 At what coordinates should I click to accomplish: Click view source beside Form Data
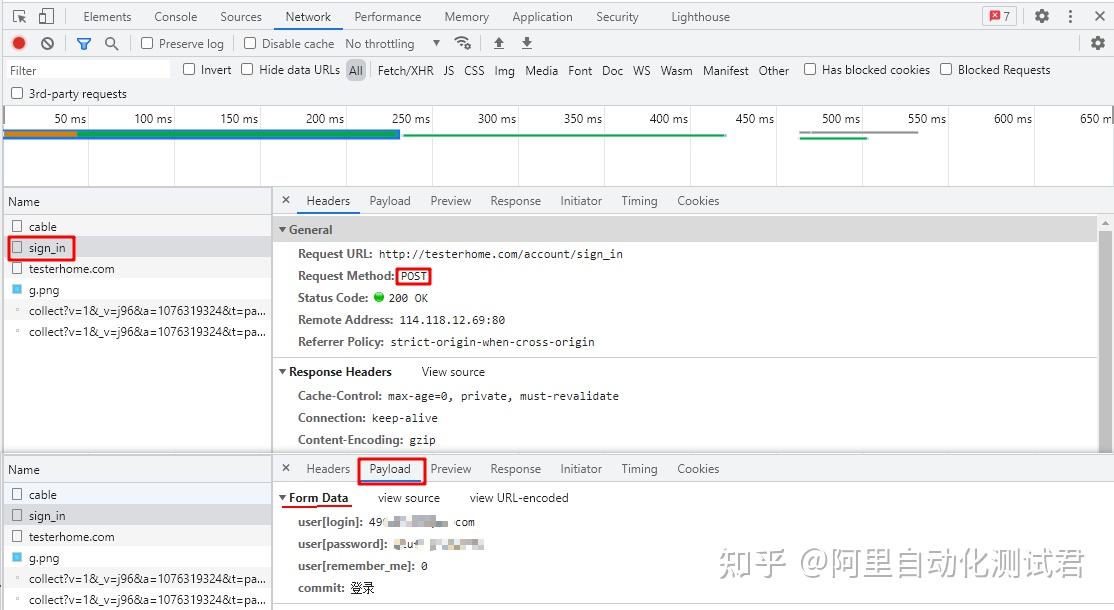click(409, 498)
